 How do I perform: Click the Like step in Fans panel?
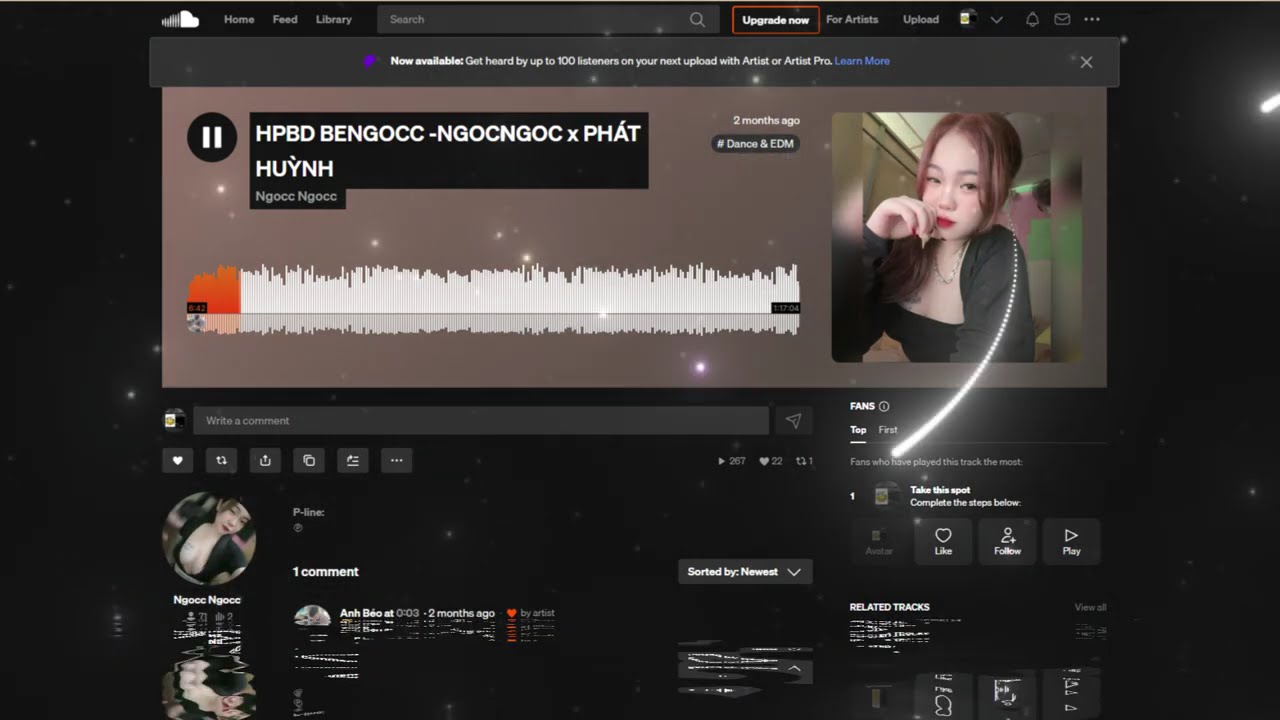click(x=943, y=541)
